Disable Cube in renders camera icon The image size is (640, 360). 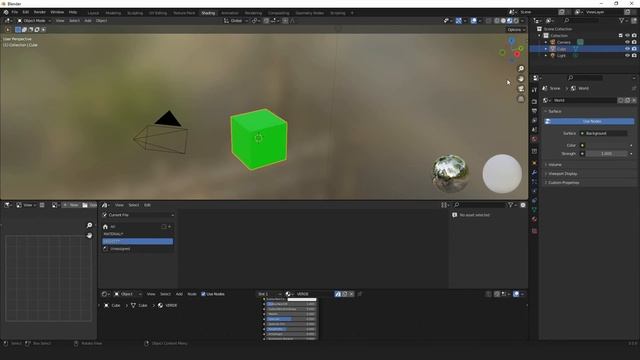[x=634, y=49]
